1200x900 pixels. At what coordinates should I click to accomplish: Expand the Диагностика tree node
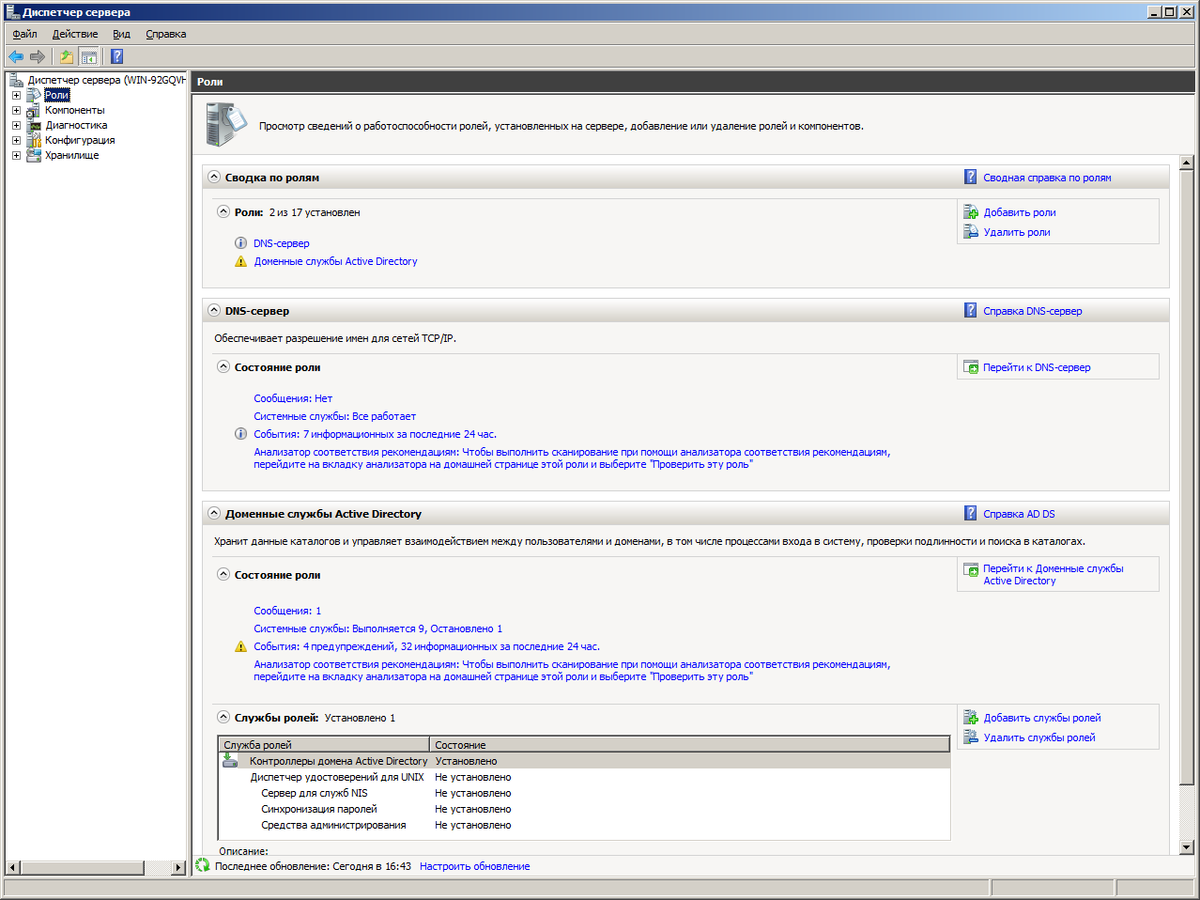(16, 125)
